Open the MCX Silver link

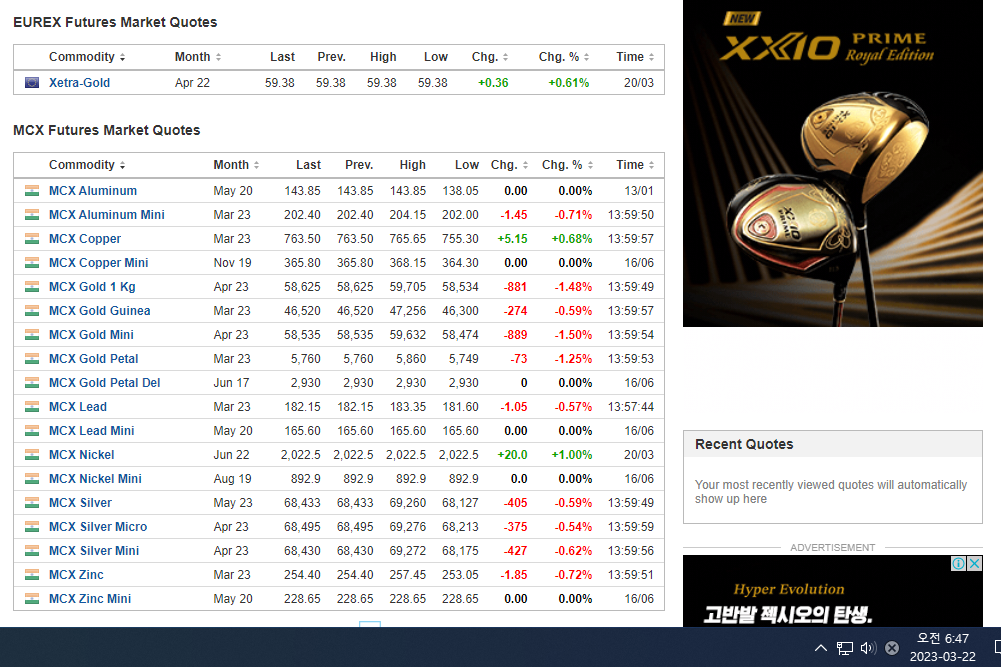pyautogui.click(x=80, y=503)
